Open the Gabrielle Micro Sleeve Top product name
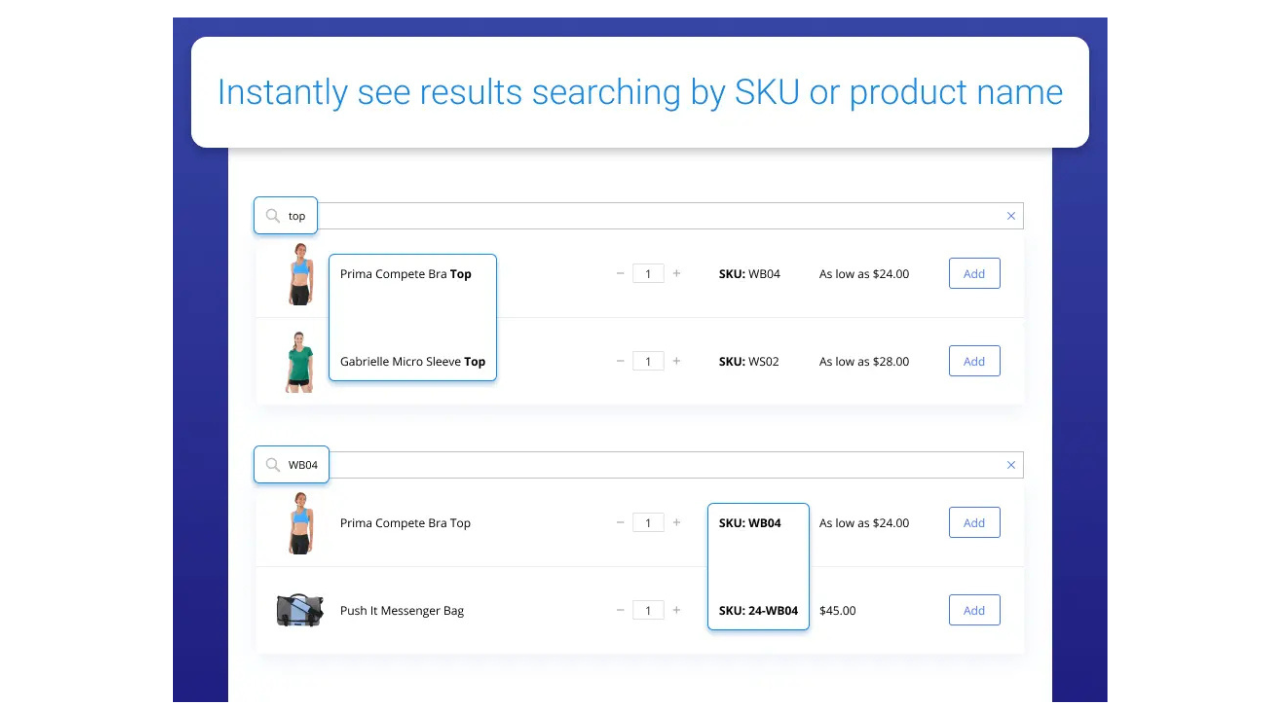1280x720 pixels. (412, 362)
